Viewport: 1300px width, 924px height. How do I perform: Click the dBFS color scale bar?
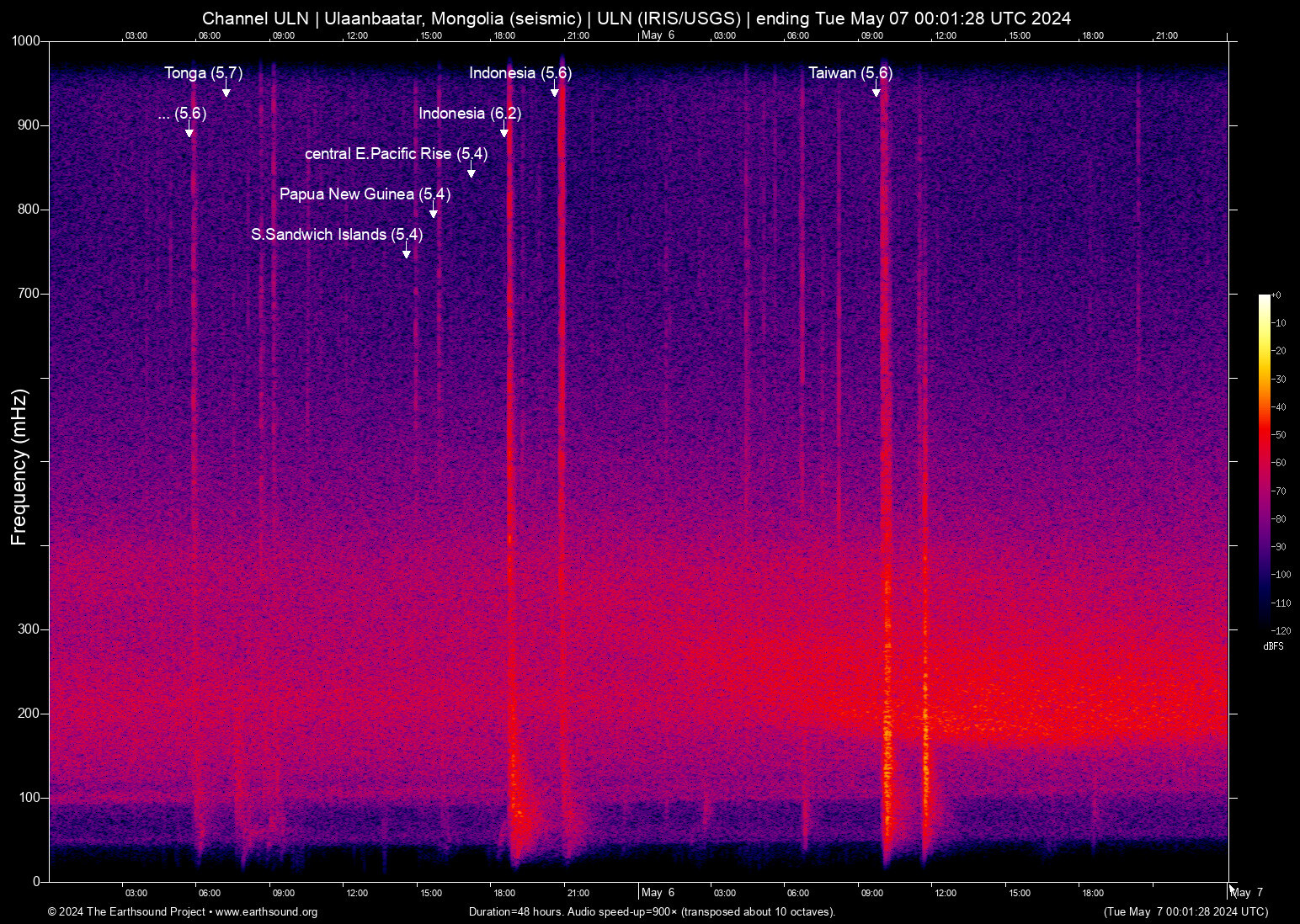click(x=1264, y=461)
